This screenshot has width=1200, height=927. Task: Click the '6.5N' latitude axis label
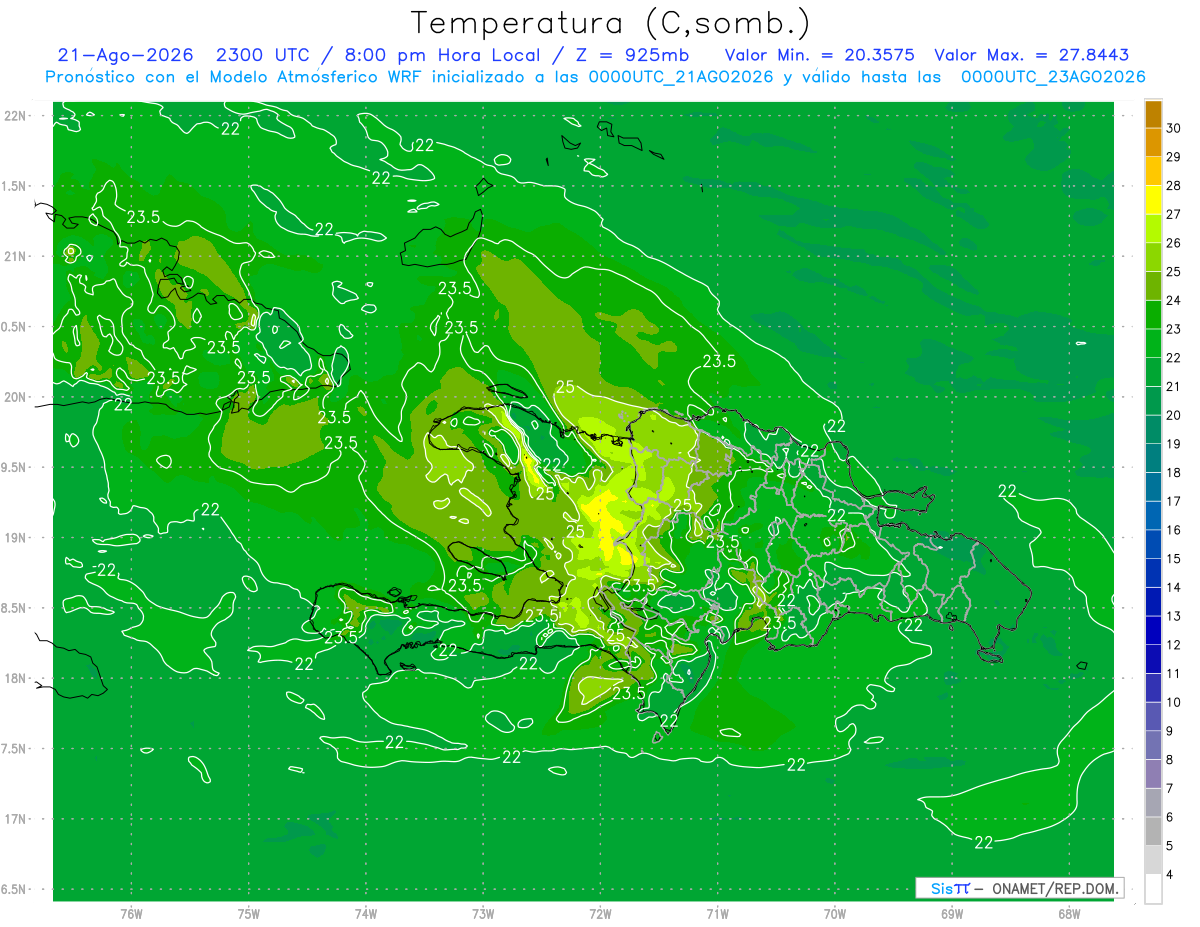coord(14,889)
